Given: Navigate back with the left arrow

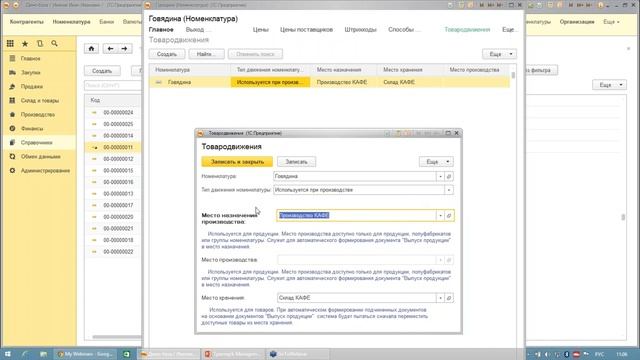Looking at the screenshot, I should point(110,49).
